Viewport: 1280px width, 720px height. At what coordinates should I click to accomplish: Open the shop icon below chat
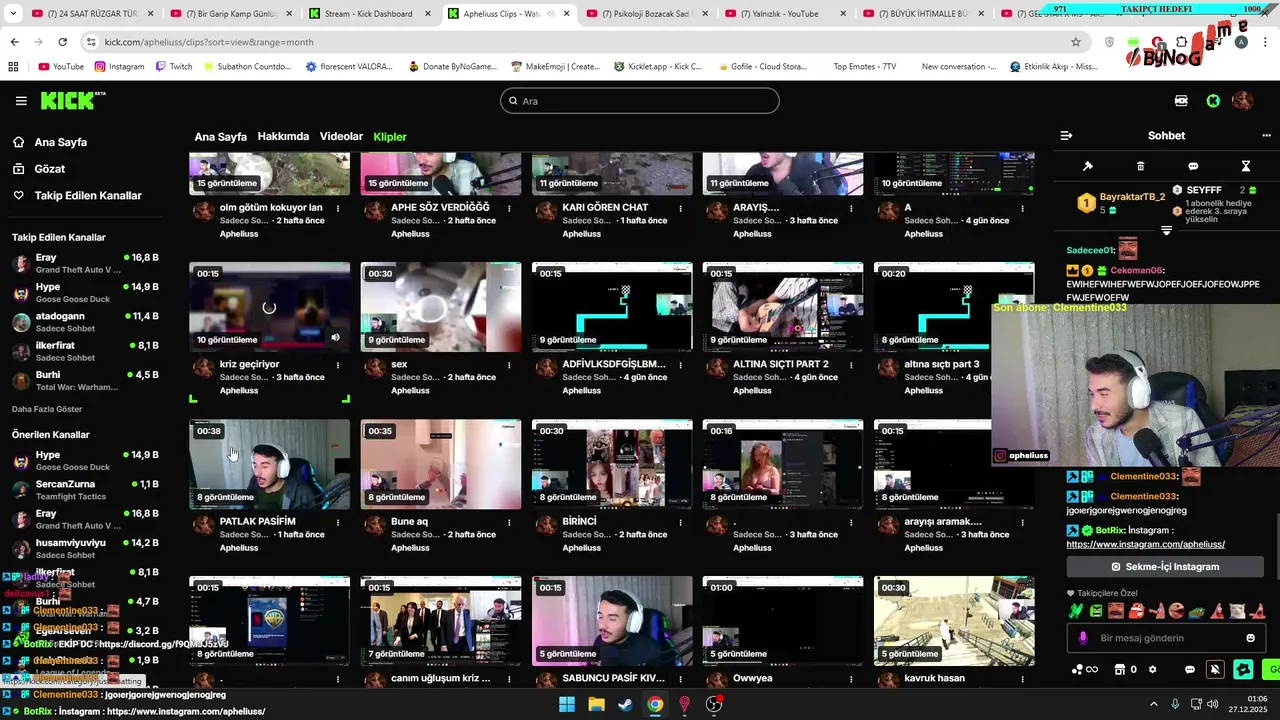[1120, 669]
